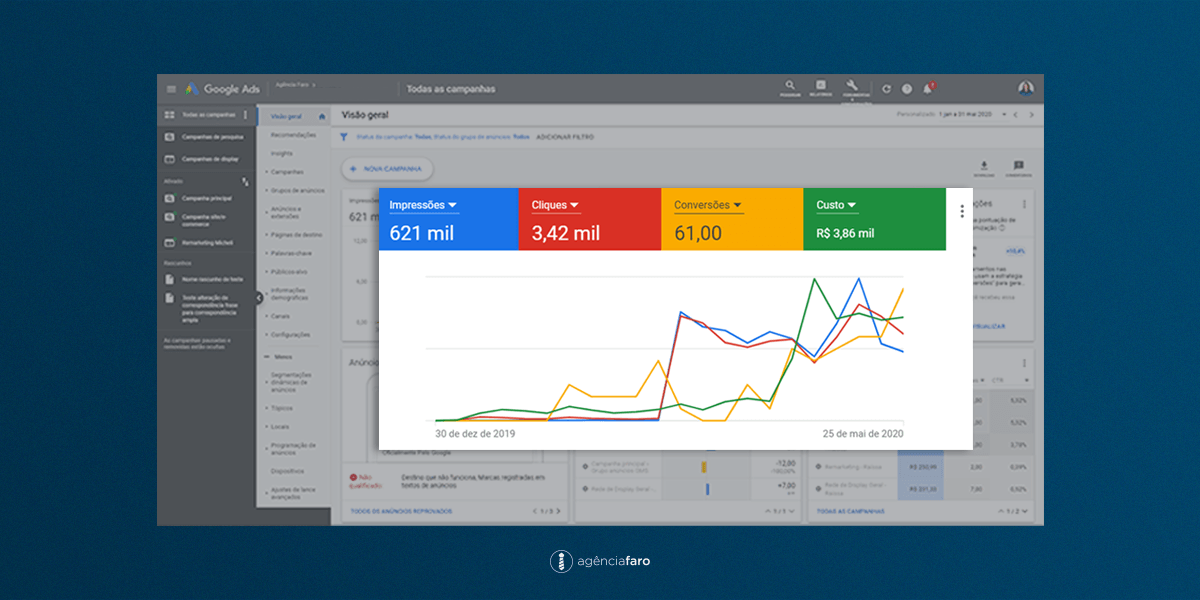The width and height of the screenshot is (1200, 600).
Task: Select Todas as campanhas in sidebar
Action: point(208,115)
